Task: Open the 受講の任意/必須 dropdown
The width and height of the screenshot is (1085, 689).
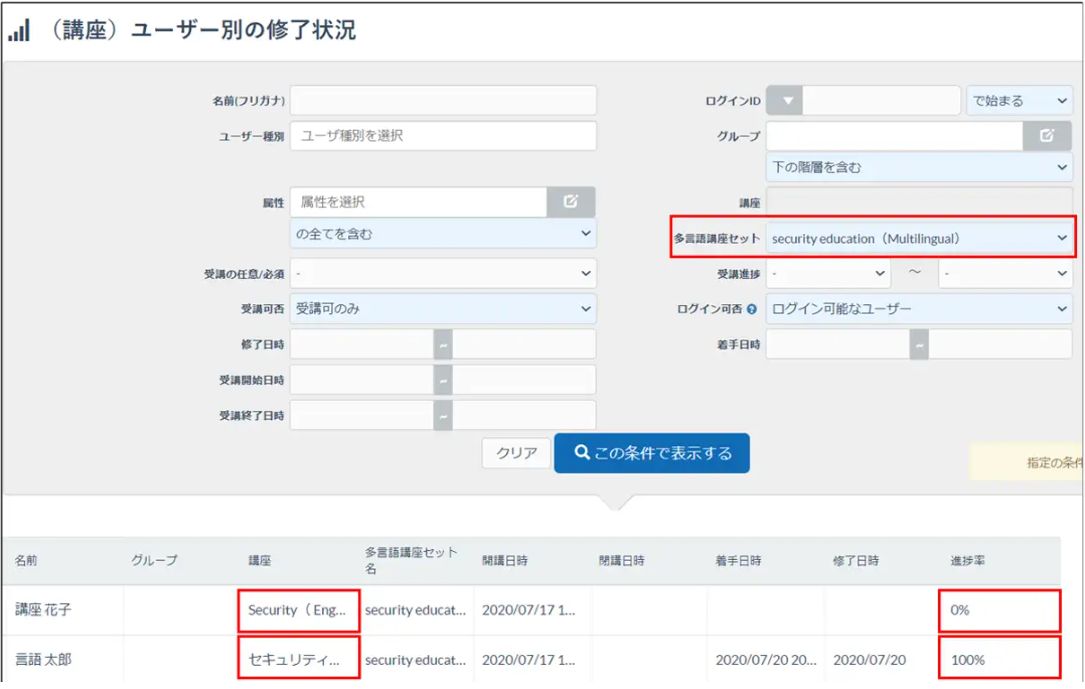Action: [x=443, y=273]
